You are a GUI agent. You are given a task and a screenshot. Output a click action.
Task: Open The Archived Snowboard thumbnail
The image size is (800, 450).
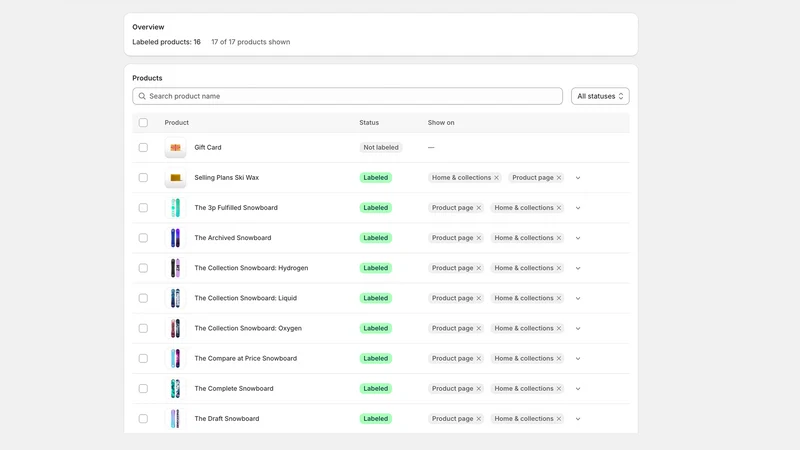point(176,238)
